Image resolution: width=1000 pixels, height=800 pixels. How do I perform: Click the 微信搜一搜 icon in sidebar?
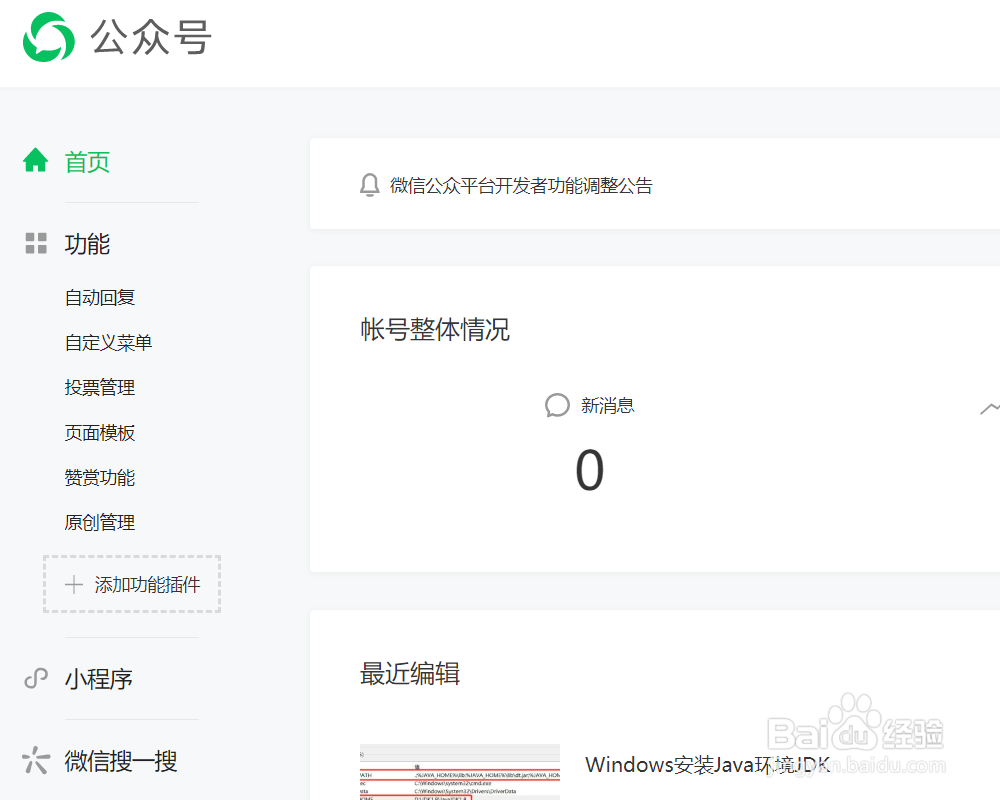pos(35,760)
